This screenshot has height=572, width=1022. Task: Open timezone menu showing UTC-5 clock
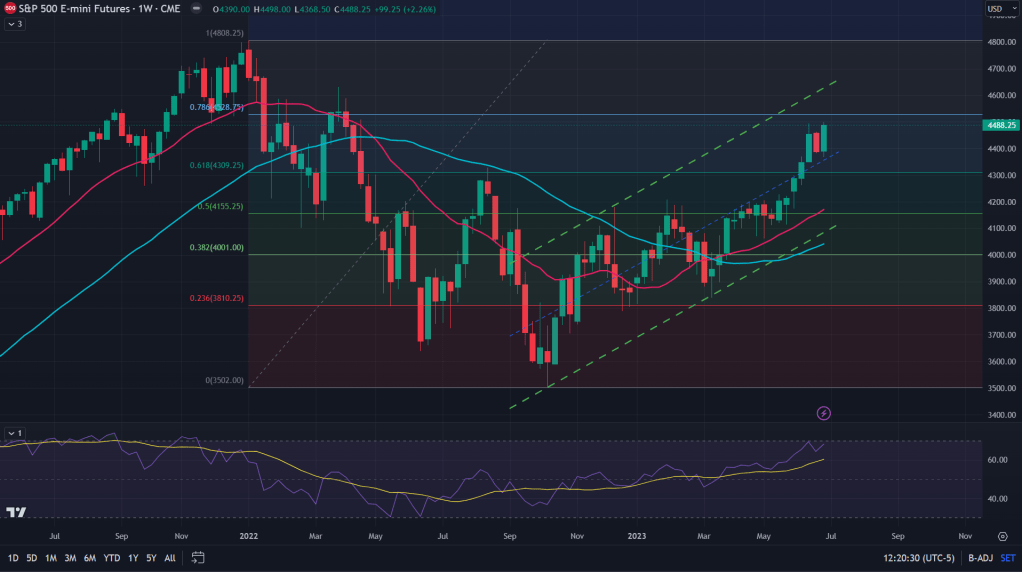click(x=920, y=557)
